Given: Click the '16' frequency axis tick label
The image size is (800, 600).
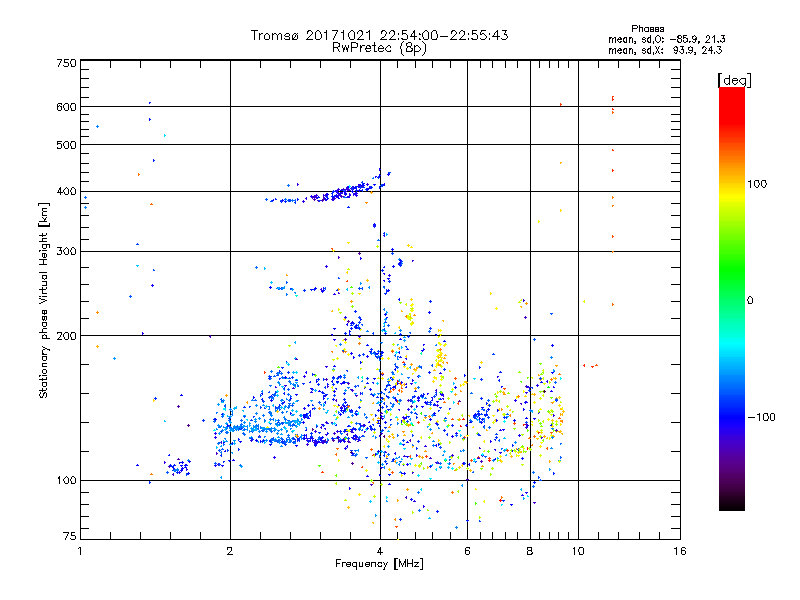Looking at the screenshot, I should click(x=680, y=551).
